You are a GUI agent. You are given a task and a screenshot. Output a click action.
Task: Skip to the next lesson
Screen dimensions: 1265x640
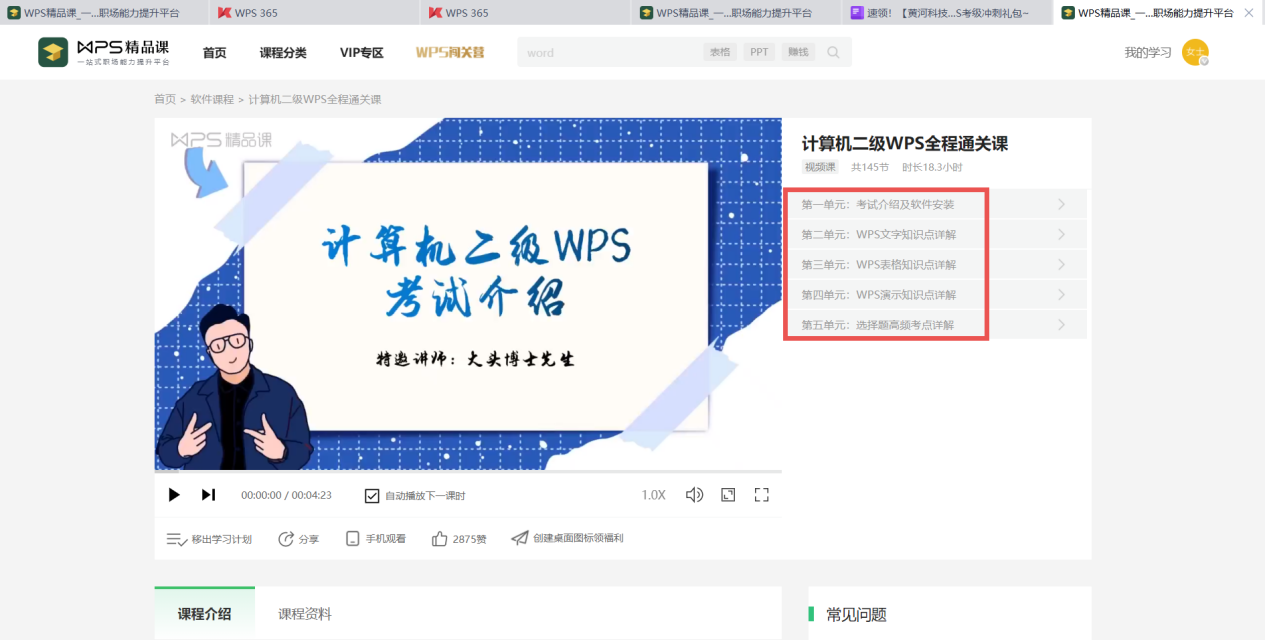[208, 495]
